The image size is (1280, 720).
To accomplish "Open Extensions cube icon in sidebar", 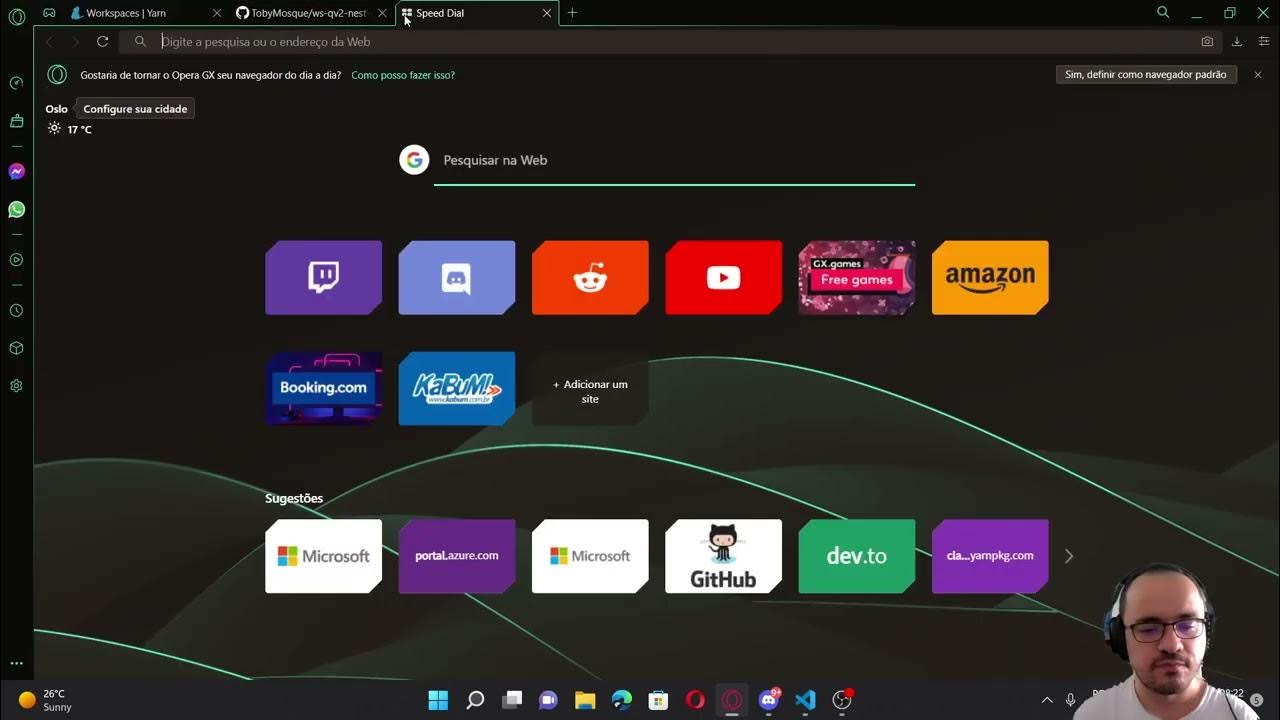I will [16, 348].
